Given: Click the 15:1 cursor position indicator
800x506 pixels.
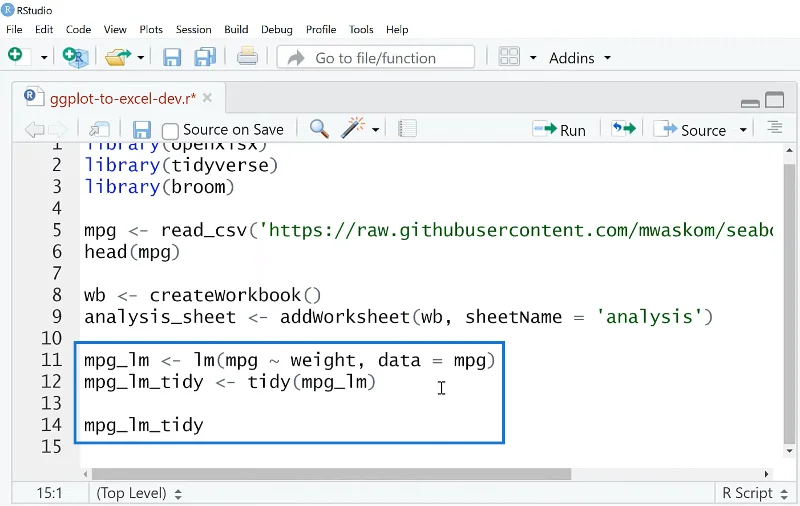Looking at the screenshot, I should [x=49, y=493].
